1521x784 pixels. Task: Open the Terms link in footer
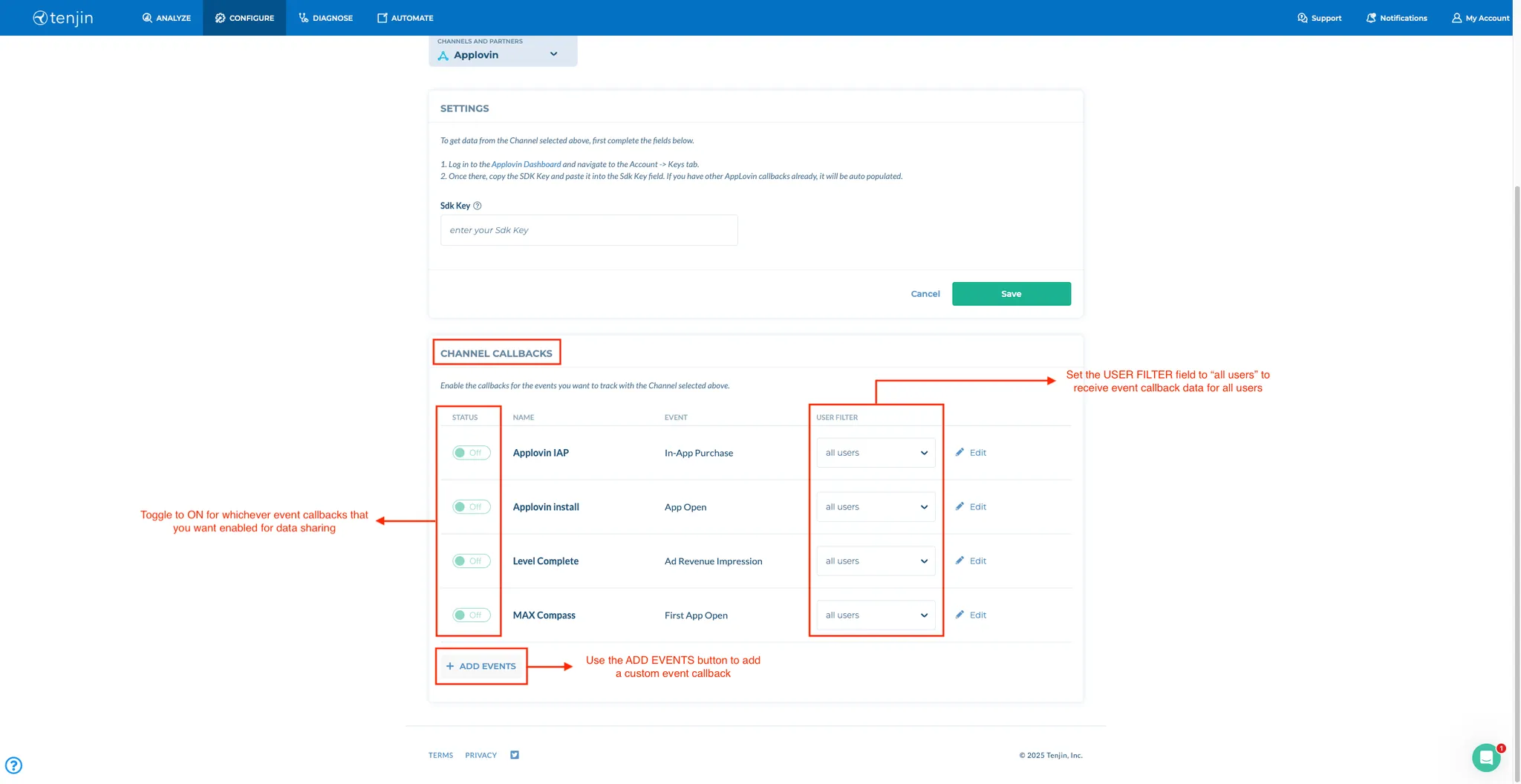440,755
